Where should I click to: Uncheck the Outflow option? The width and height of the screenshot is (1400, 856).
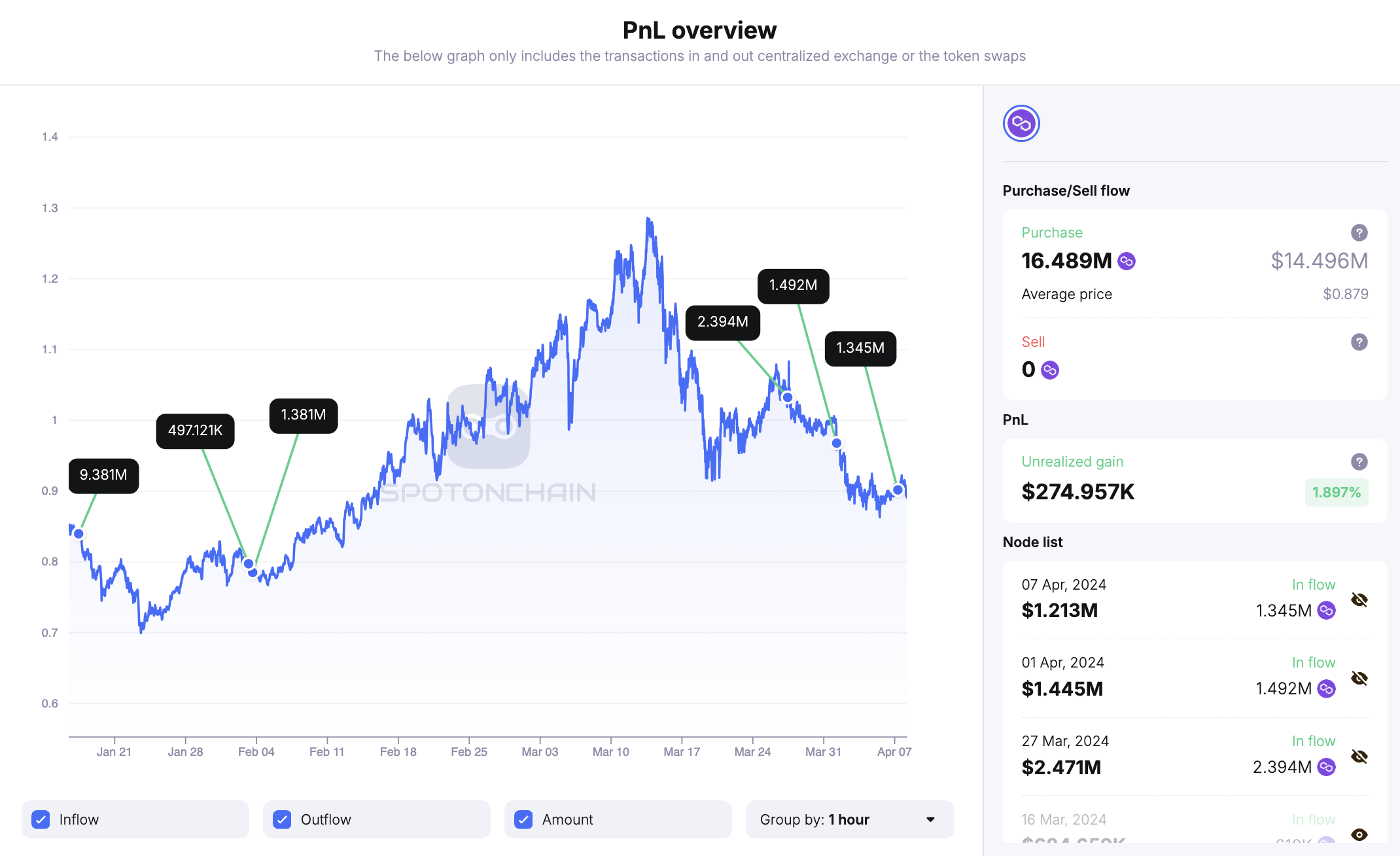point(282,819)
